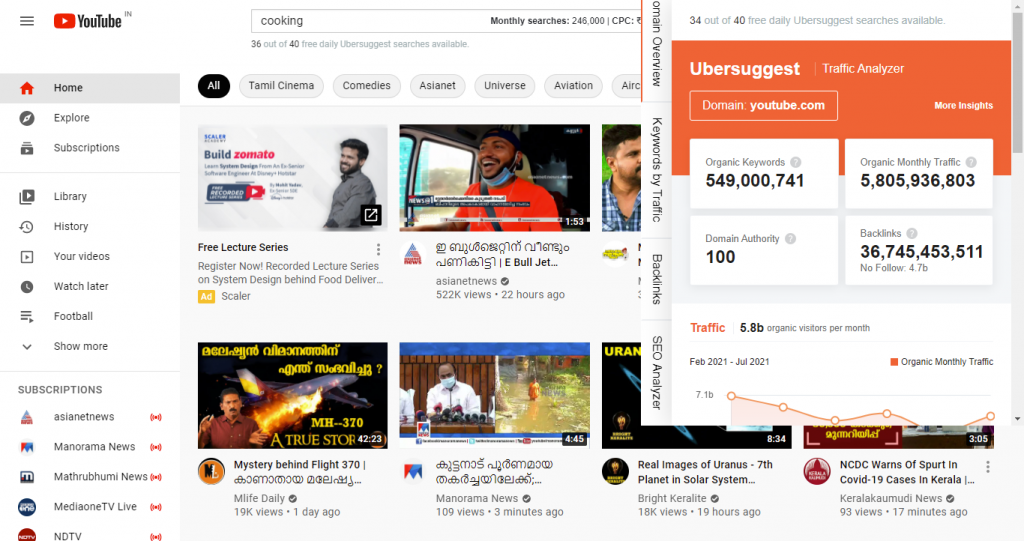Click the Domain: youtube.com button
Screen dimensions: 1024x541
click(763, 106)
